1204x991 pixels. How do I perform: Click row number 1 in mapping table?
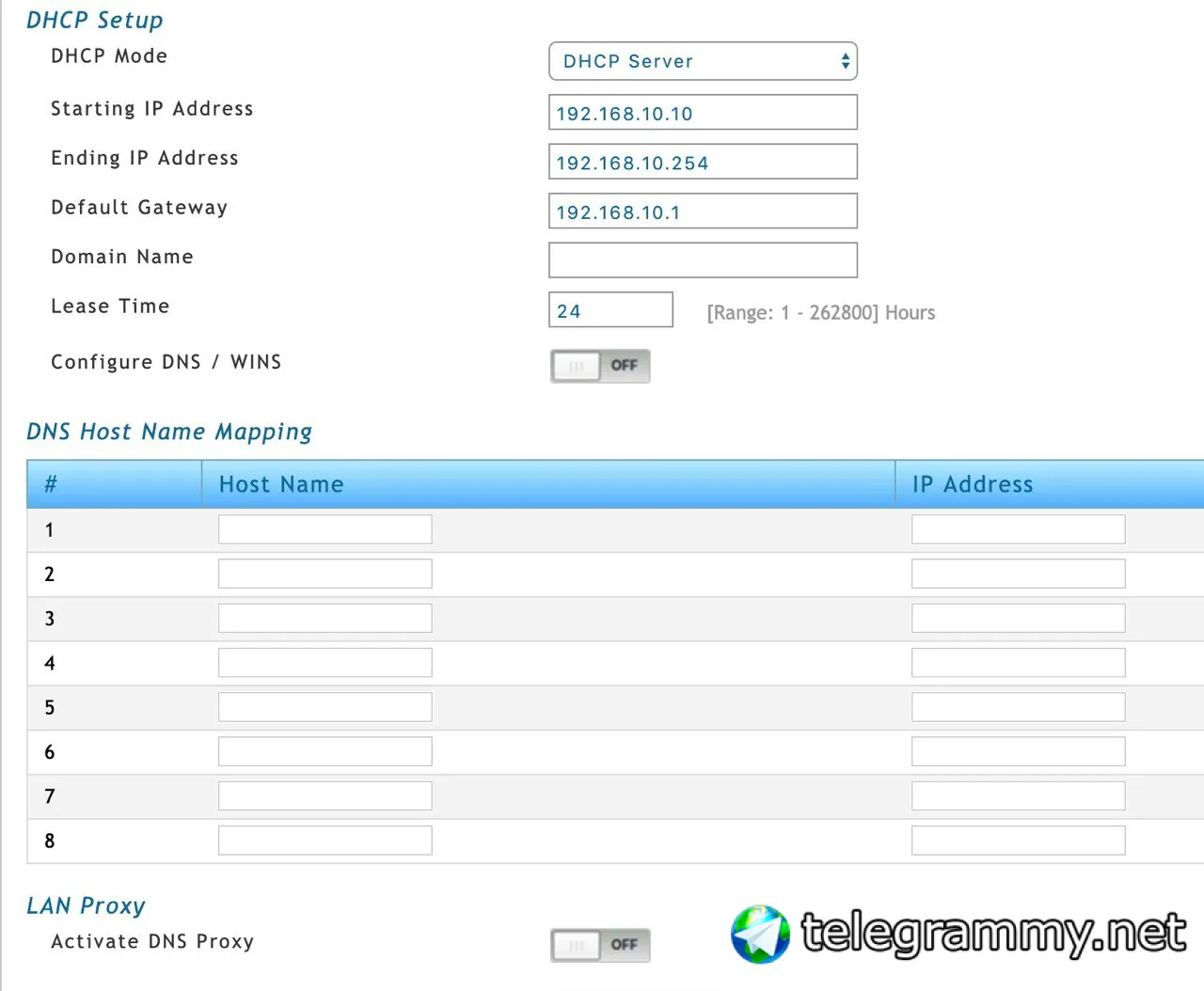click(49, 530)
